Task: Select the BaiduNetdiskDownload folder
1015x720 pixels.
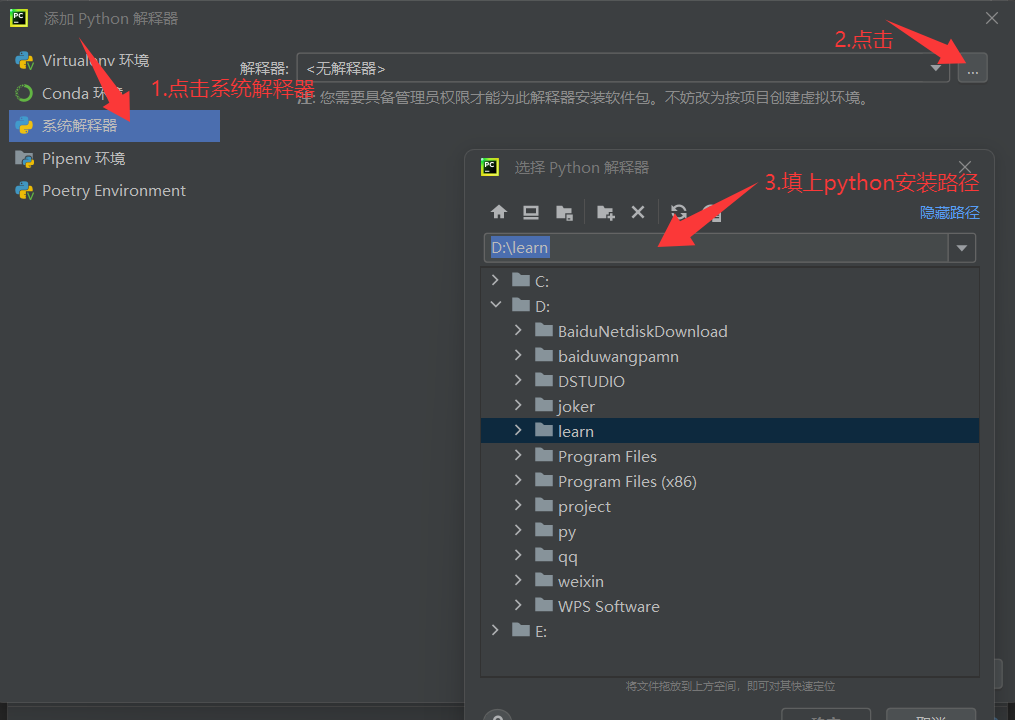Action: click(730, 331)
